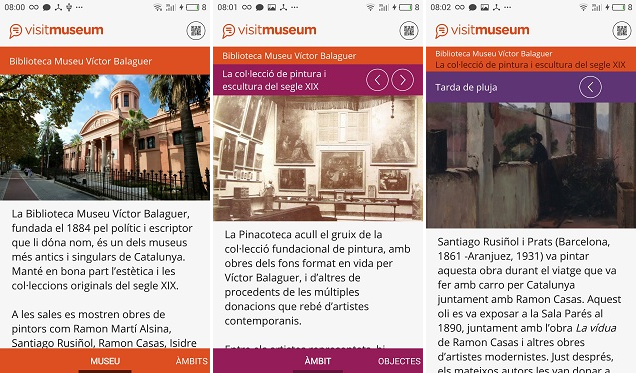Open visitmuseum logo on first screen
This screenshot has width=636, height=374.
(56, 30)
